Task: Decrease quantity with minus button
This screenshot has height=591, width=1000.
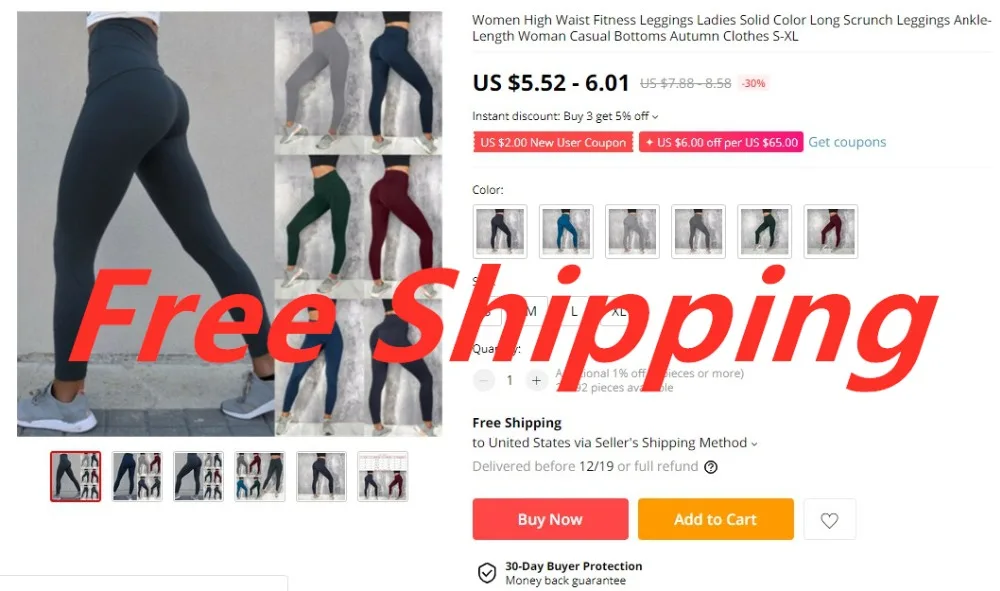Action: [483, 381]
